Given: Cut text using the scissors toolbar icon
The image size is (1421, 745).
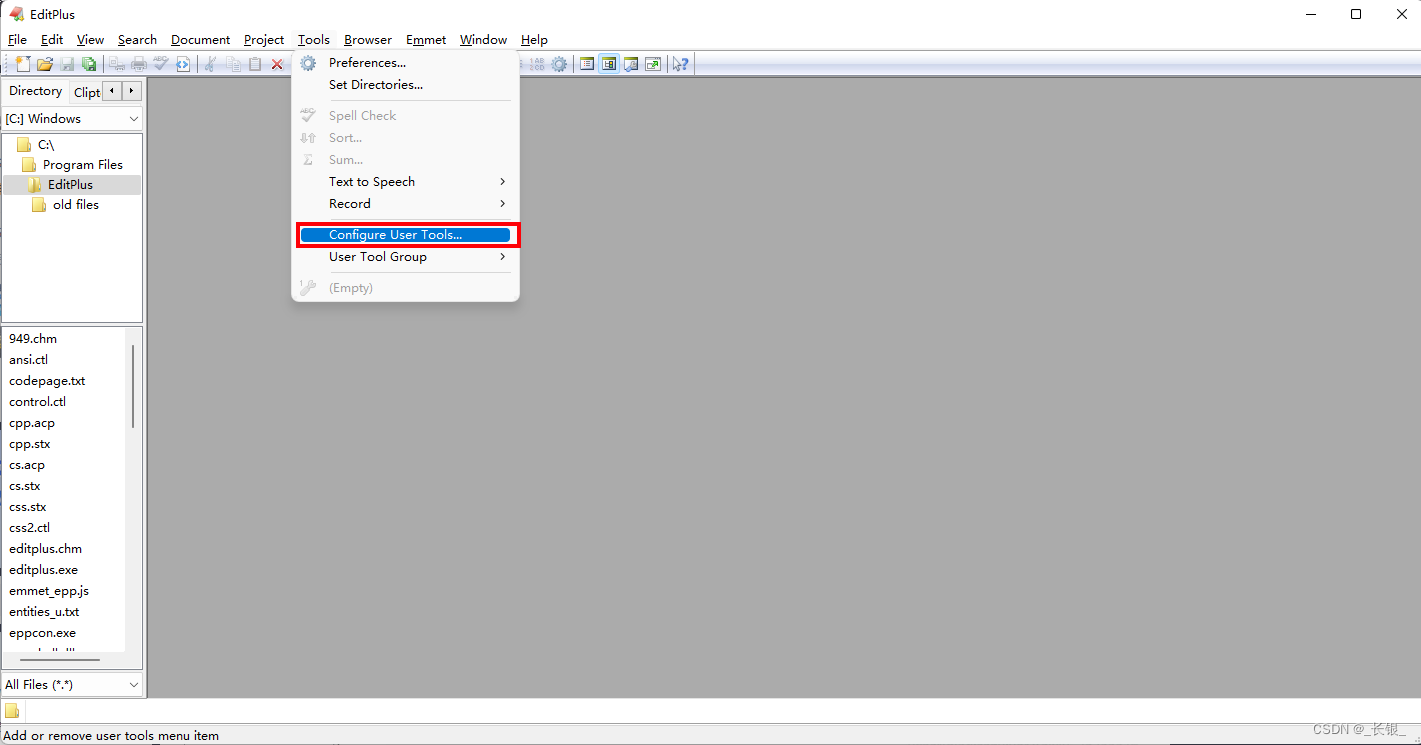Looking at the screenshot, I should [x=211, y=63].
